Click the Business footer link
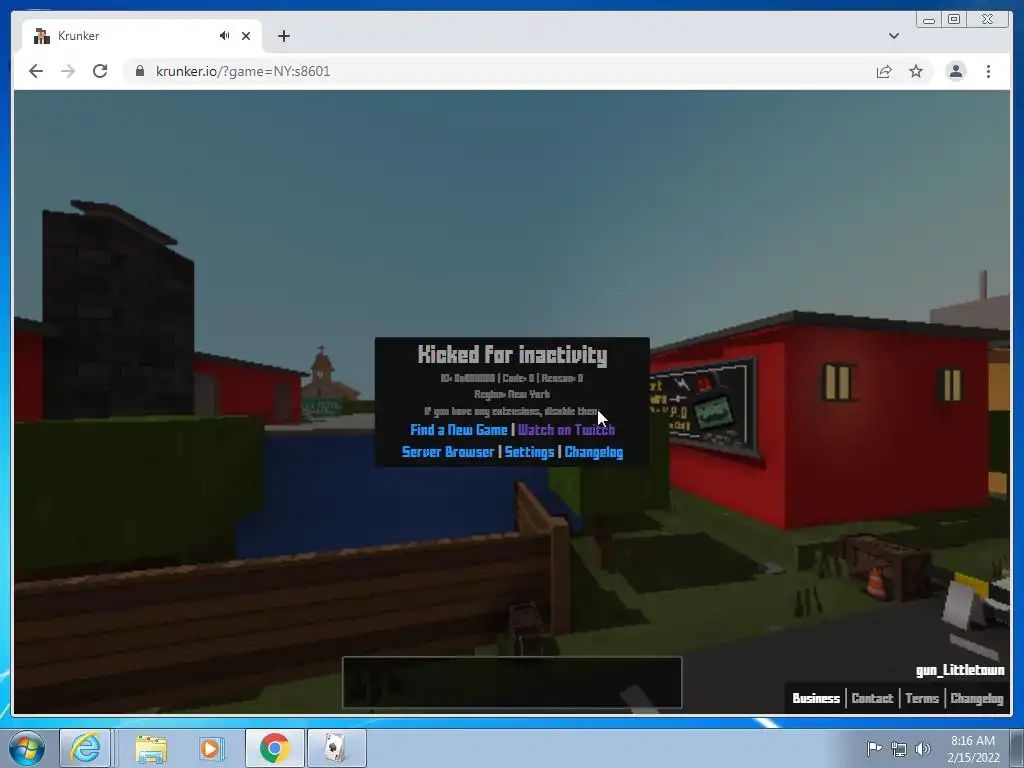The image size is (1024, 768). (x=816, y=698)
